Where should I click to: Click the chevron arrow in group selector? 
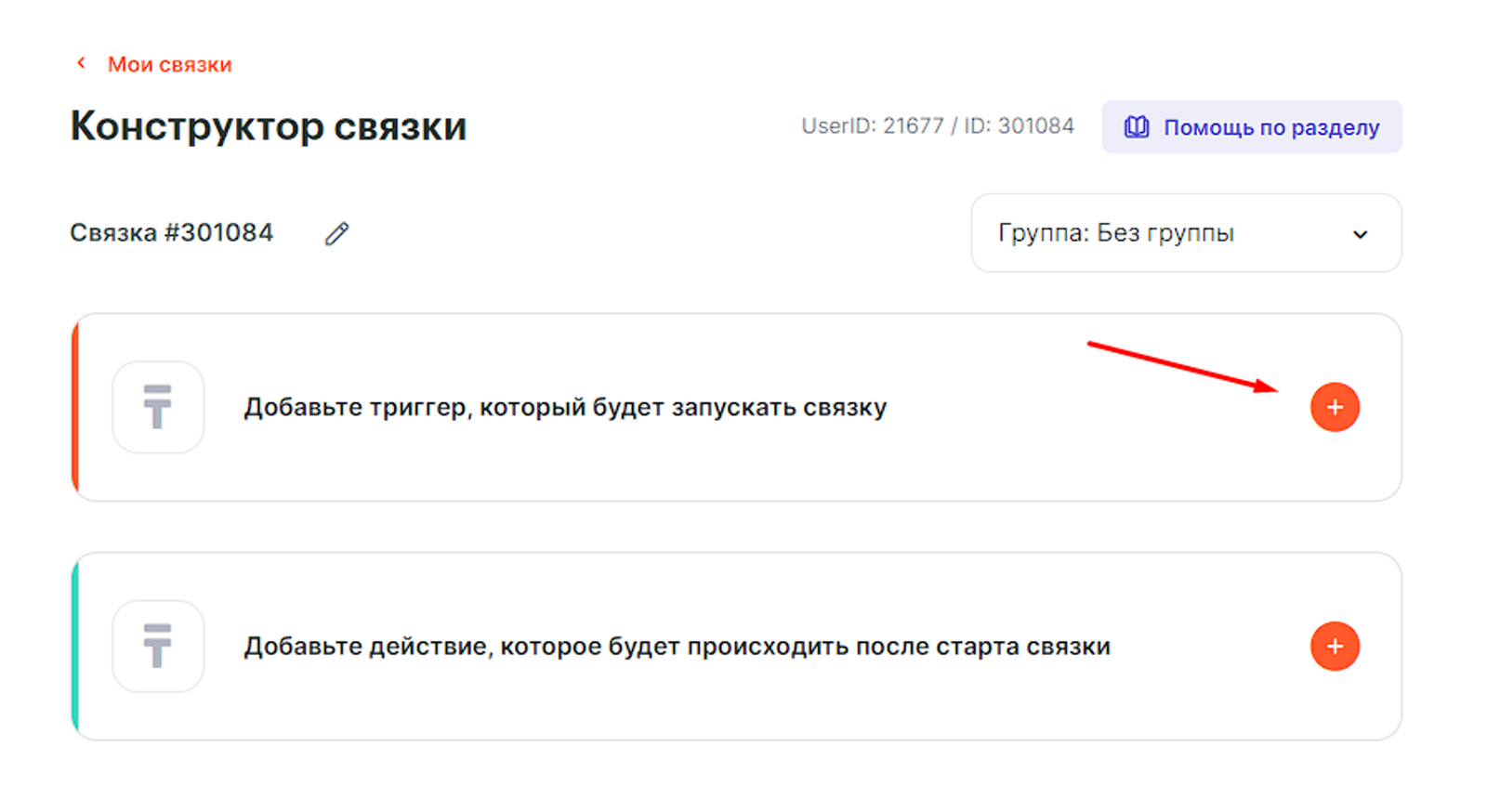(1360, 234)
